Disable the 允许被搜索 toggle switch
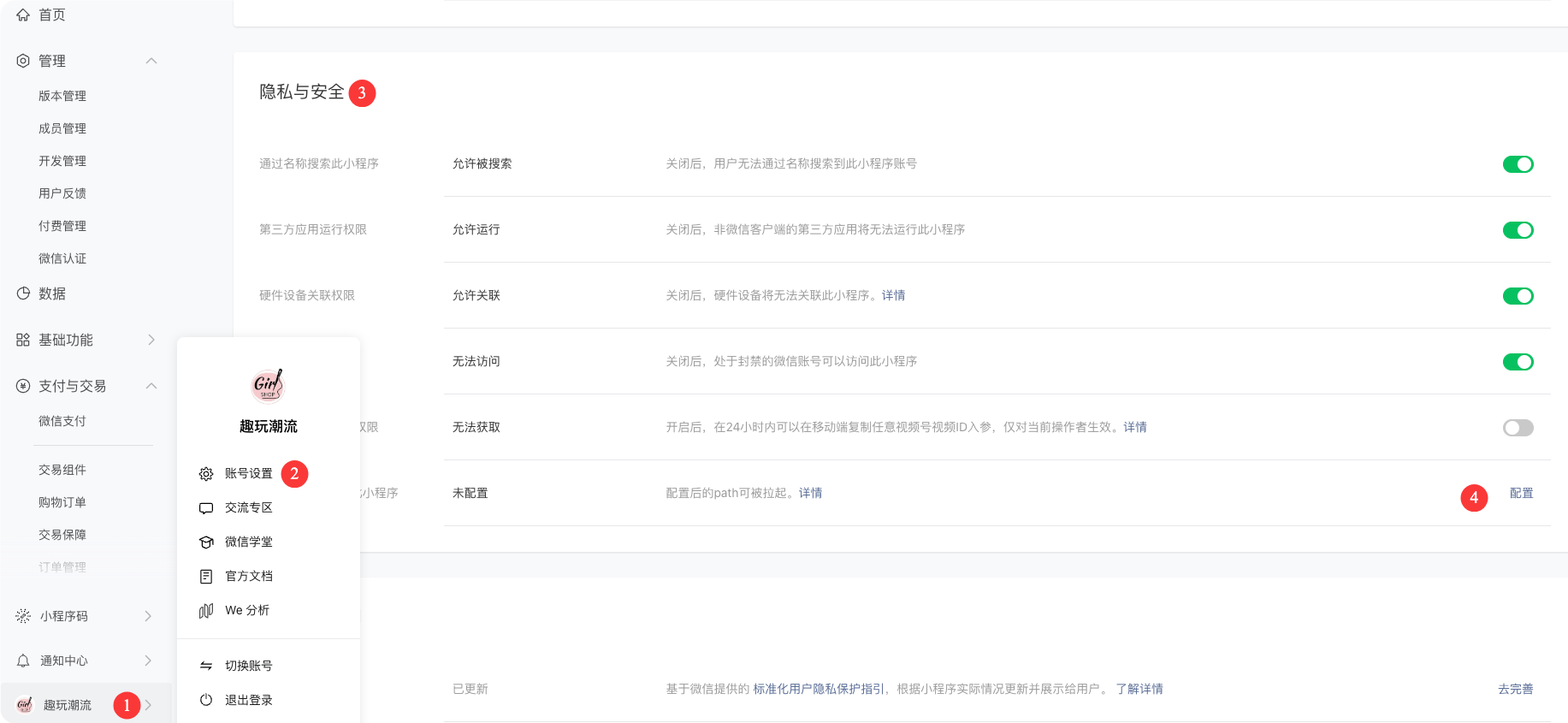 coord(1518,164)
